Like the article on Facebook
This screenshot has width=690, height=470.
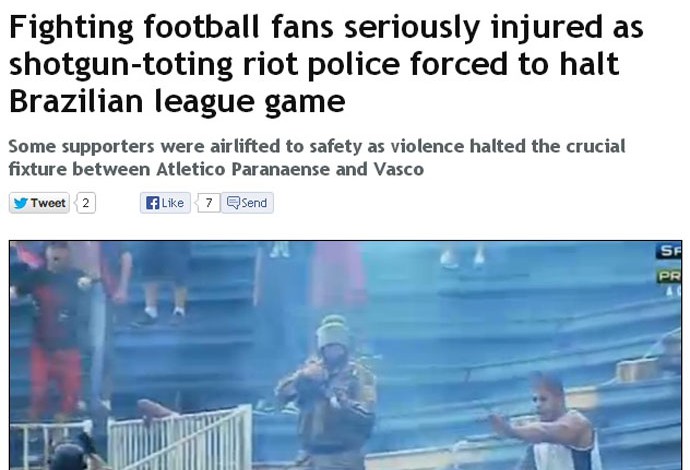pyautogui.click(x=165, y=203)
